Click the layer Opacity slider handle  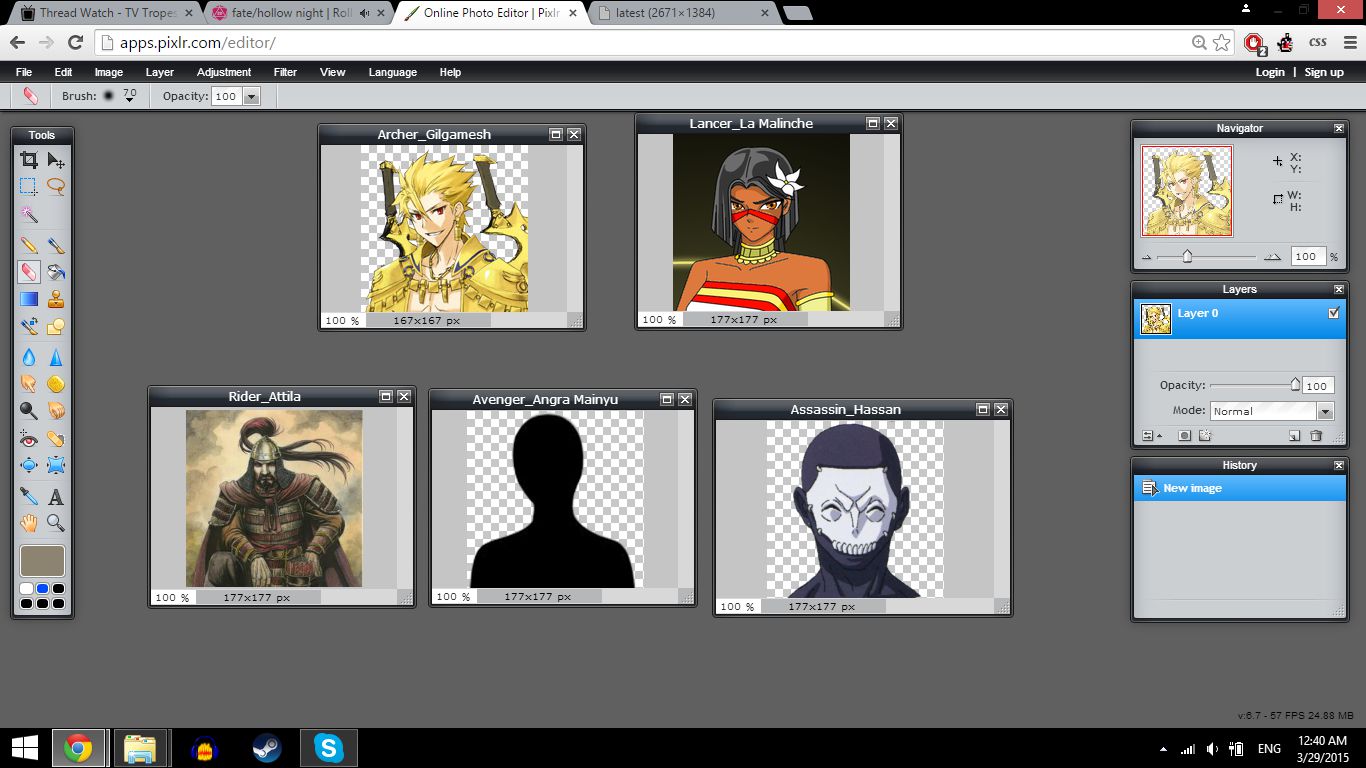[x=1295, y=384]
